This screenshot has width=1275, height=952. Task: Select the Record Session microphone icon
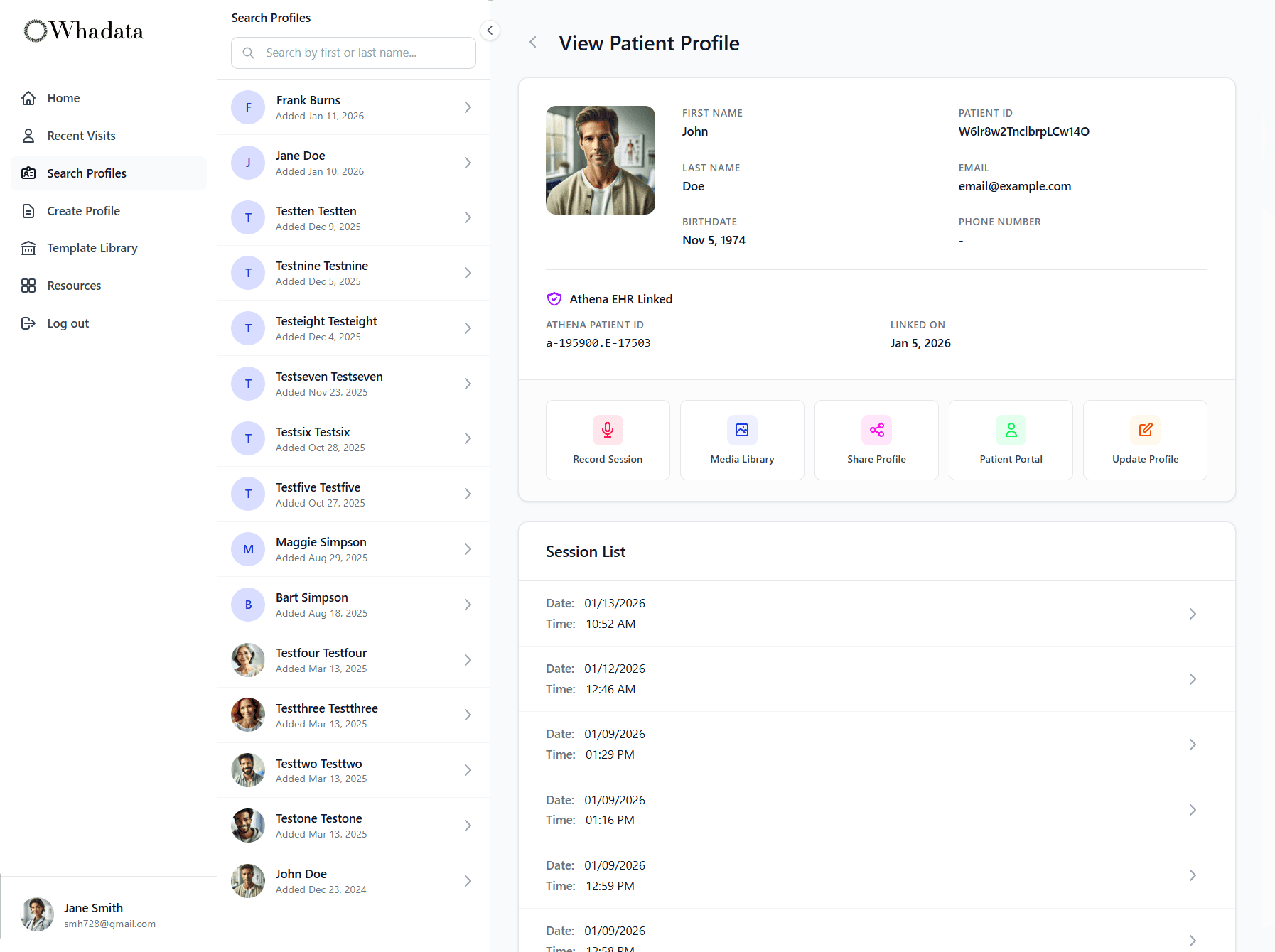pyautogui.click(x=608, y=430)
